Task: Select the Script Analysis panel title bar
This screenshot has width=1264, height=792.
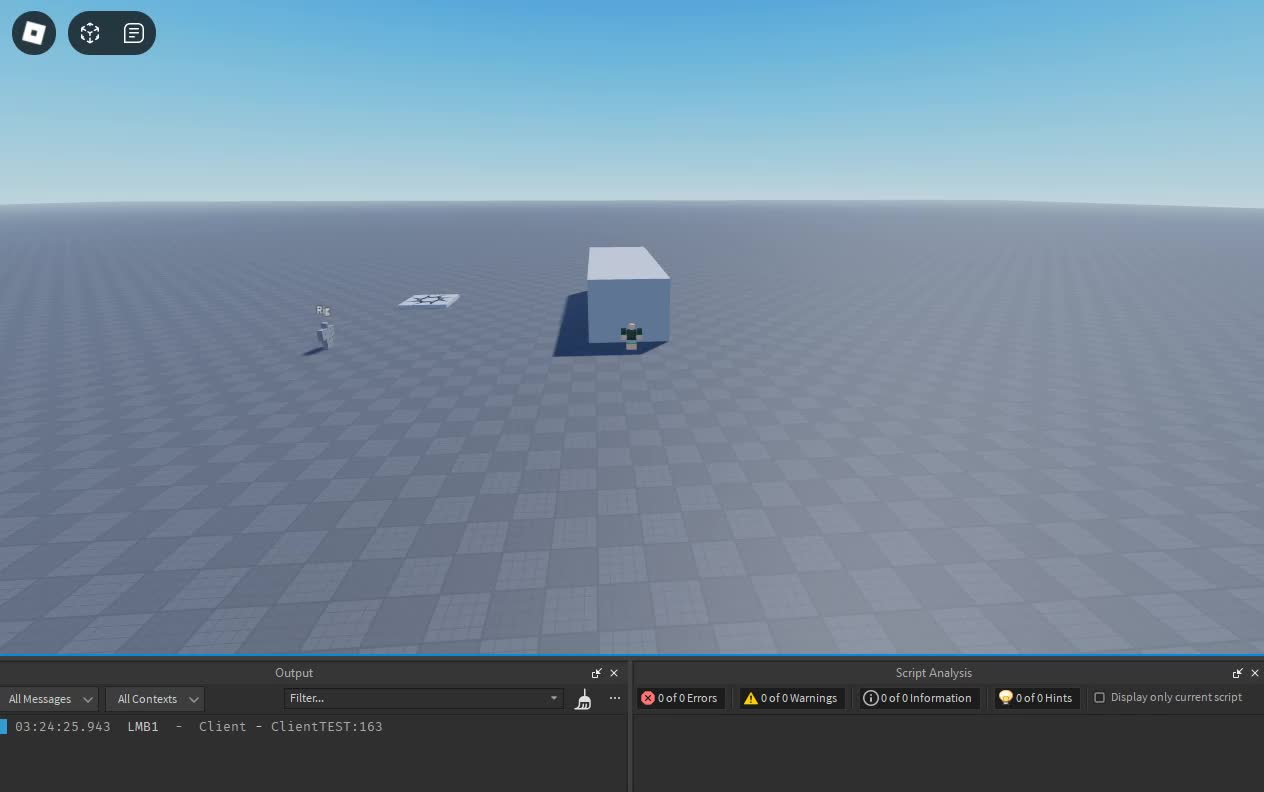Action: tap(933, 673)
